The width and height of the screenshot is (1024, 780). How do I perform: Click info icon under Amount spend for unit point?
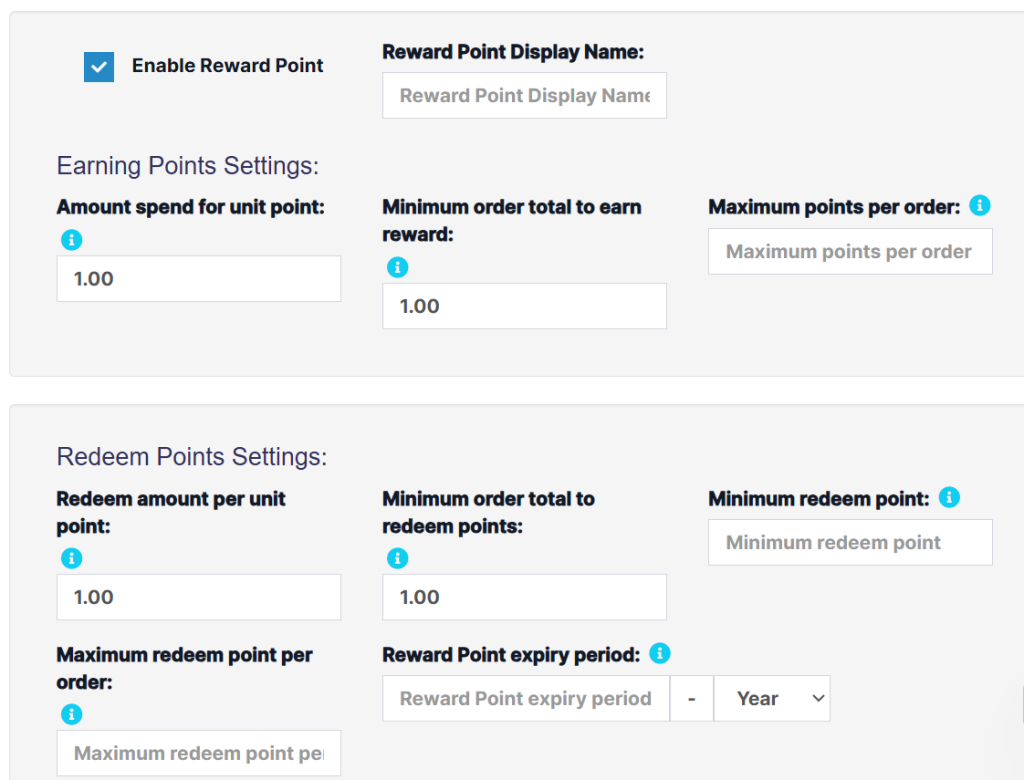(x=71, y=240)
